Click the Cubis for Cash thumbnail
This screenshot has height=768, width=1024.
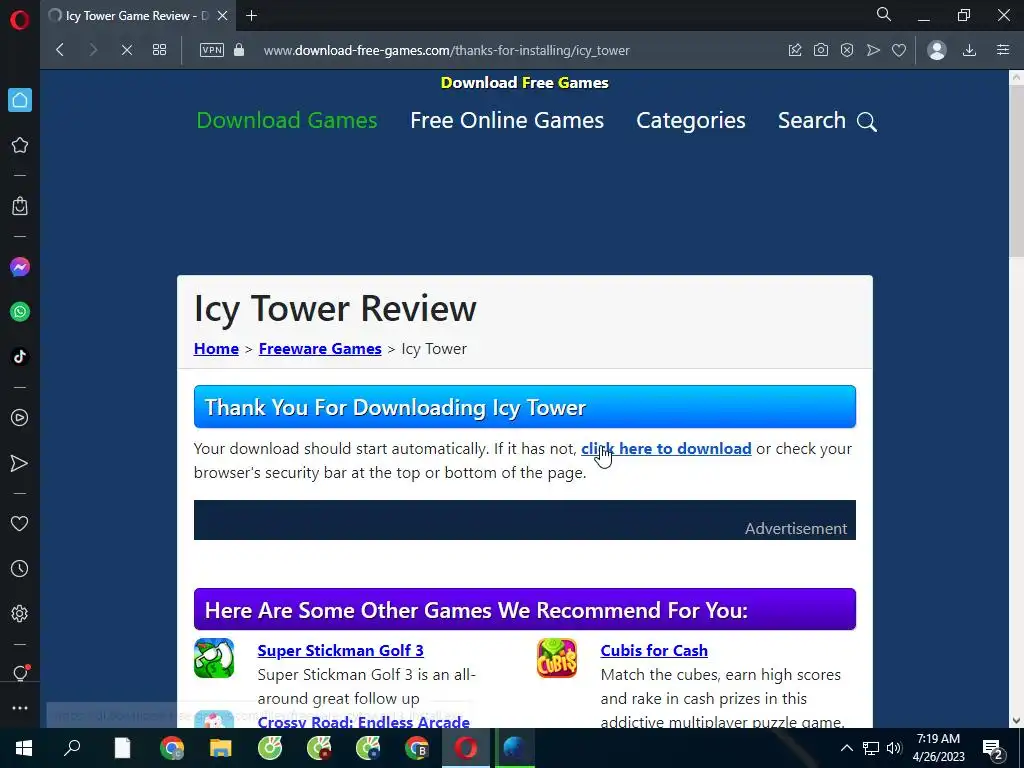click(557, 658)
